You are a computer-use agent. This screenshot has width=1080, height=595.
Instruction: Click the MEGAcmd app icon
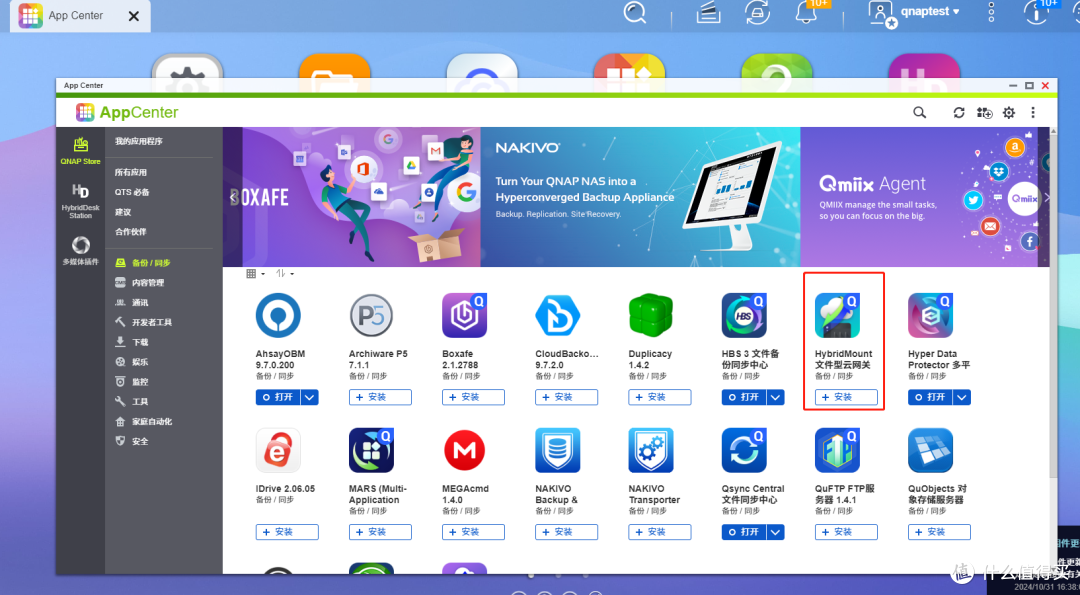click(464, 450)
